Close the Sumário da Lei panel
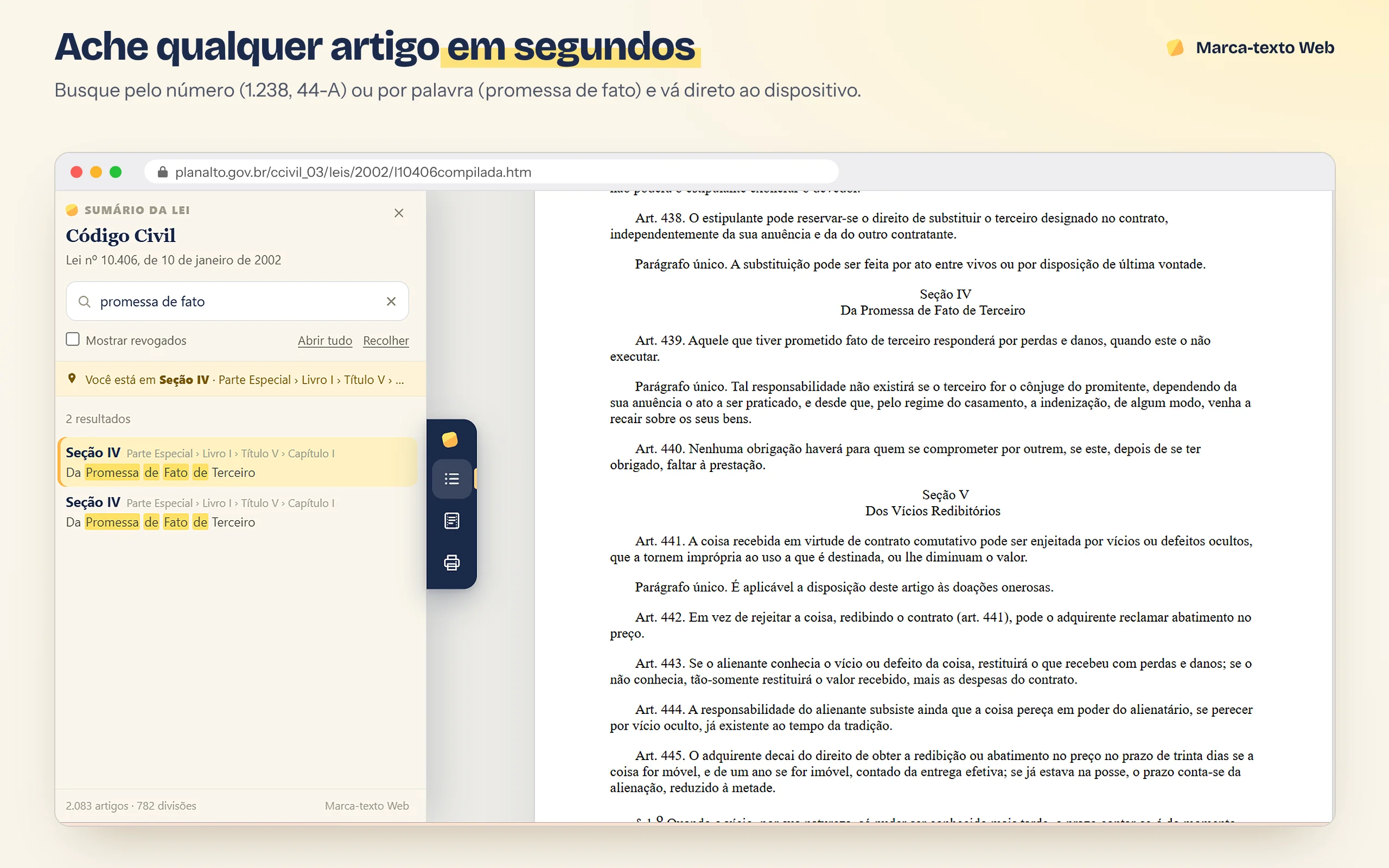The height and width of the screenshot is (868, 1389). point(399,213)
